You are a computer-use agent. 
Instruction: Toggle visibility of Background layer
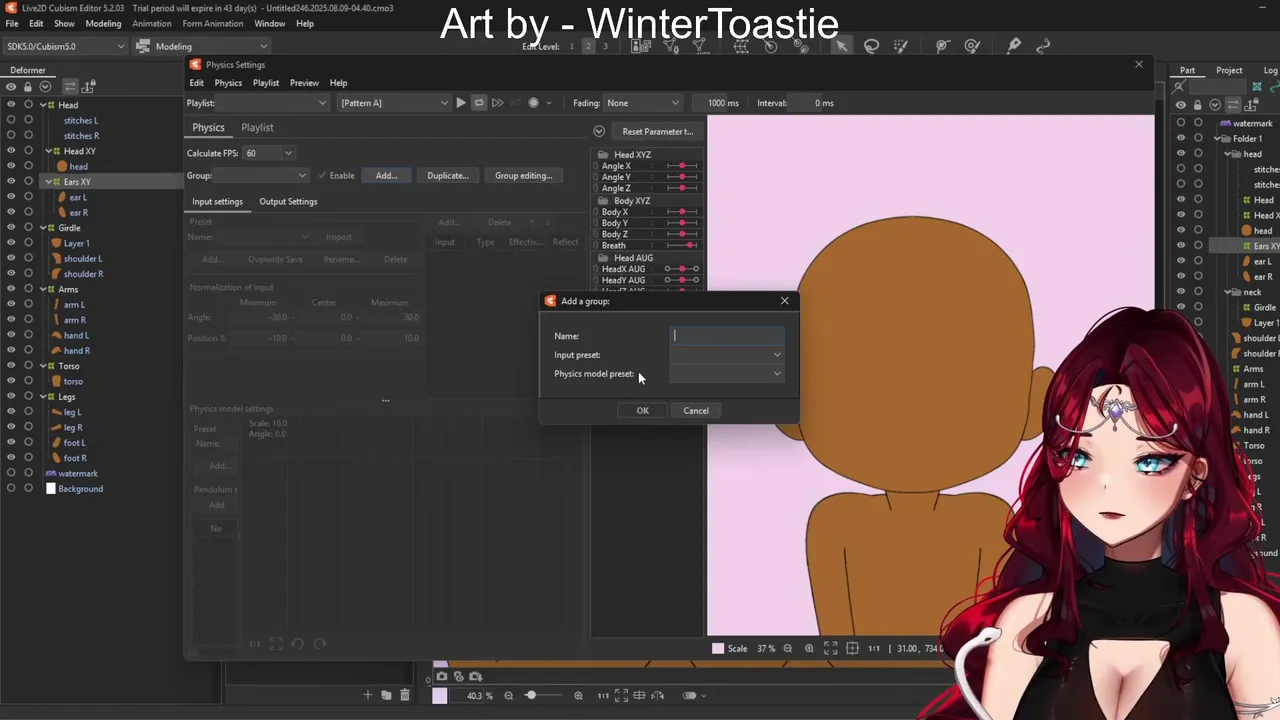(11, 489)
